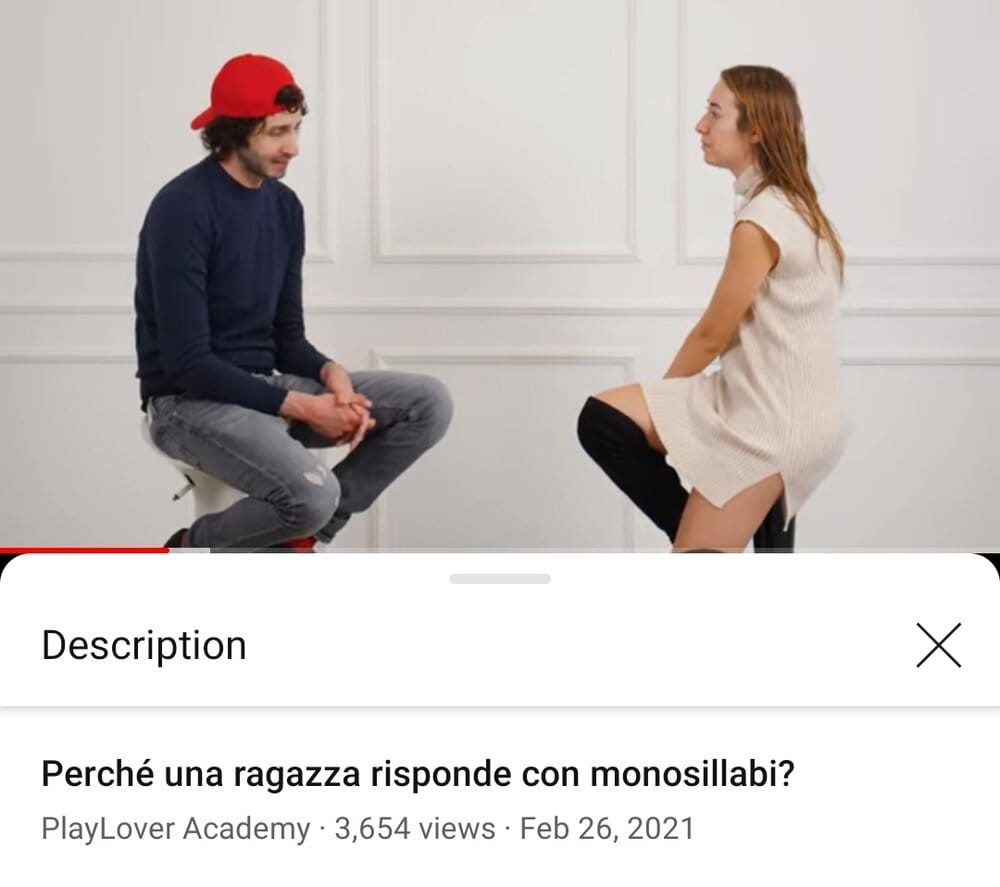Tap the white wall between the two people

pyautogui.click(x=504, y=191)
